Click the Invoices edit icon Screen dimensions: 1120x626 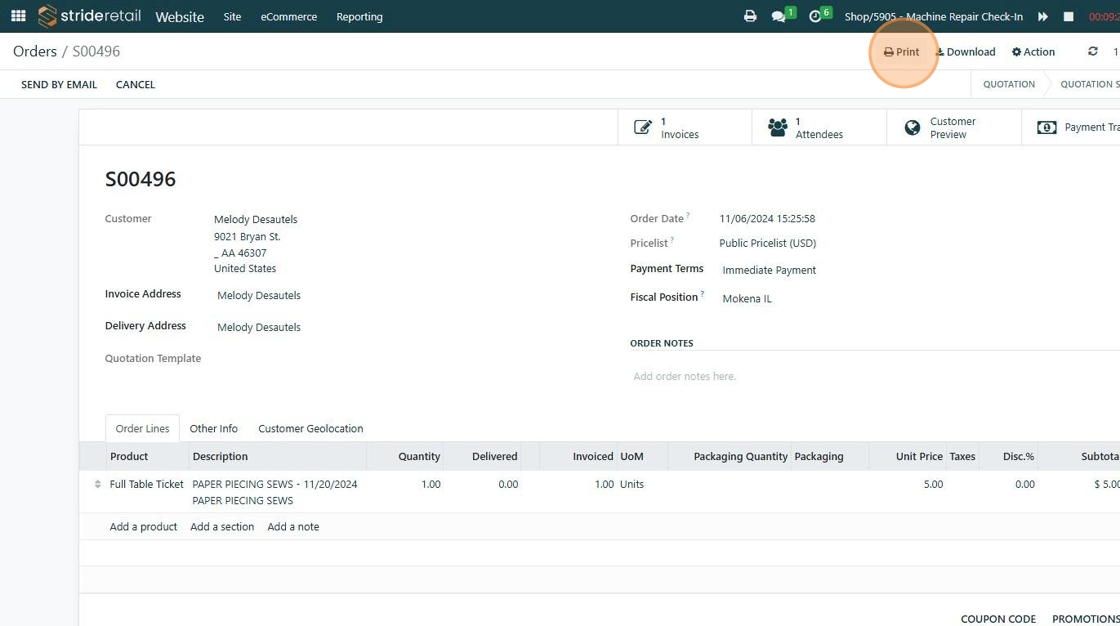[x=642, y=127]
